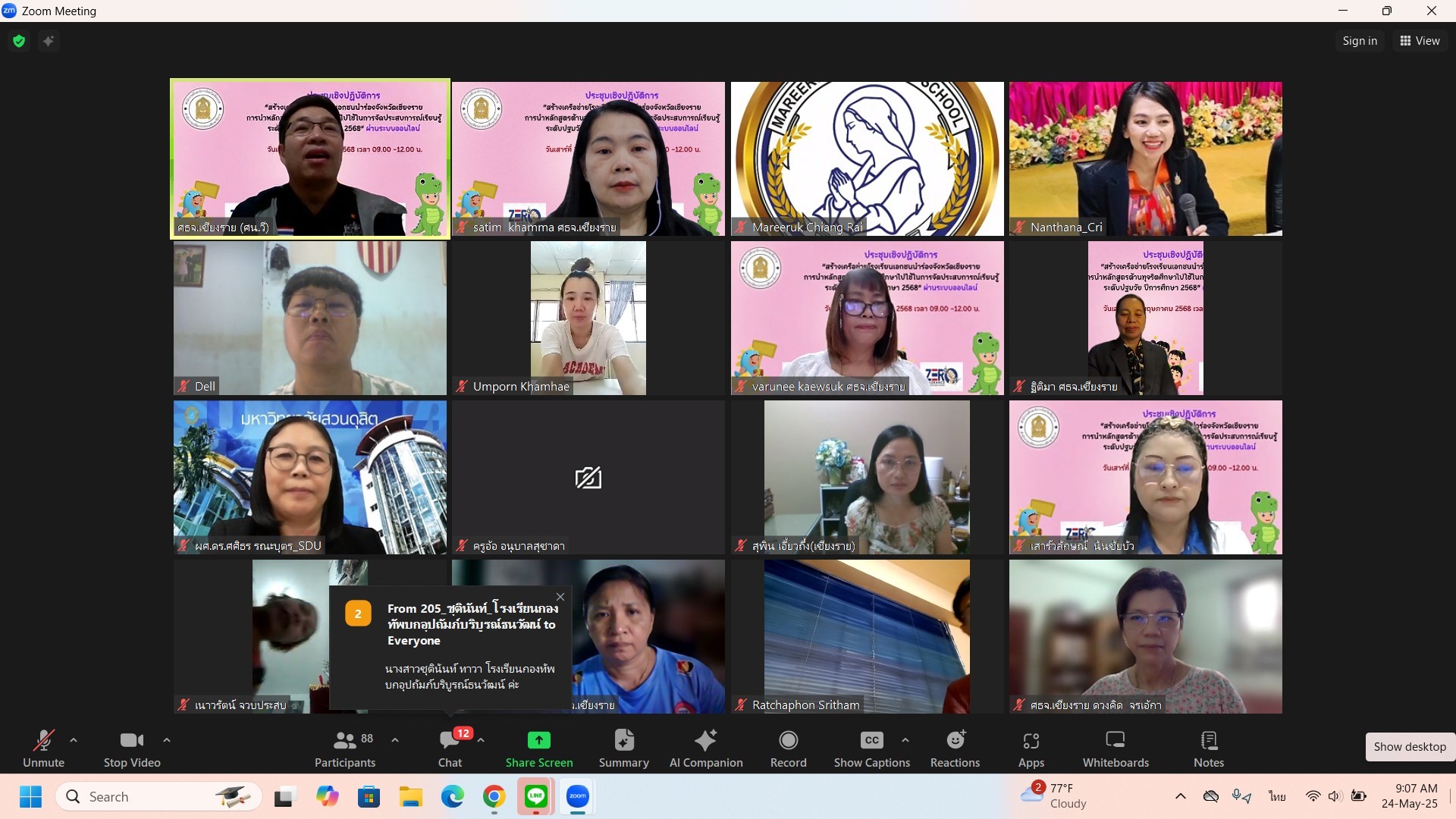Expand video options arrow beside Stop Video

pos(167,739)
